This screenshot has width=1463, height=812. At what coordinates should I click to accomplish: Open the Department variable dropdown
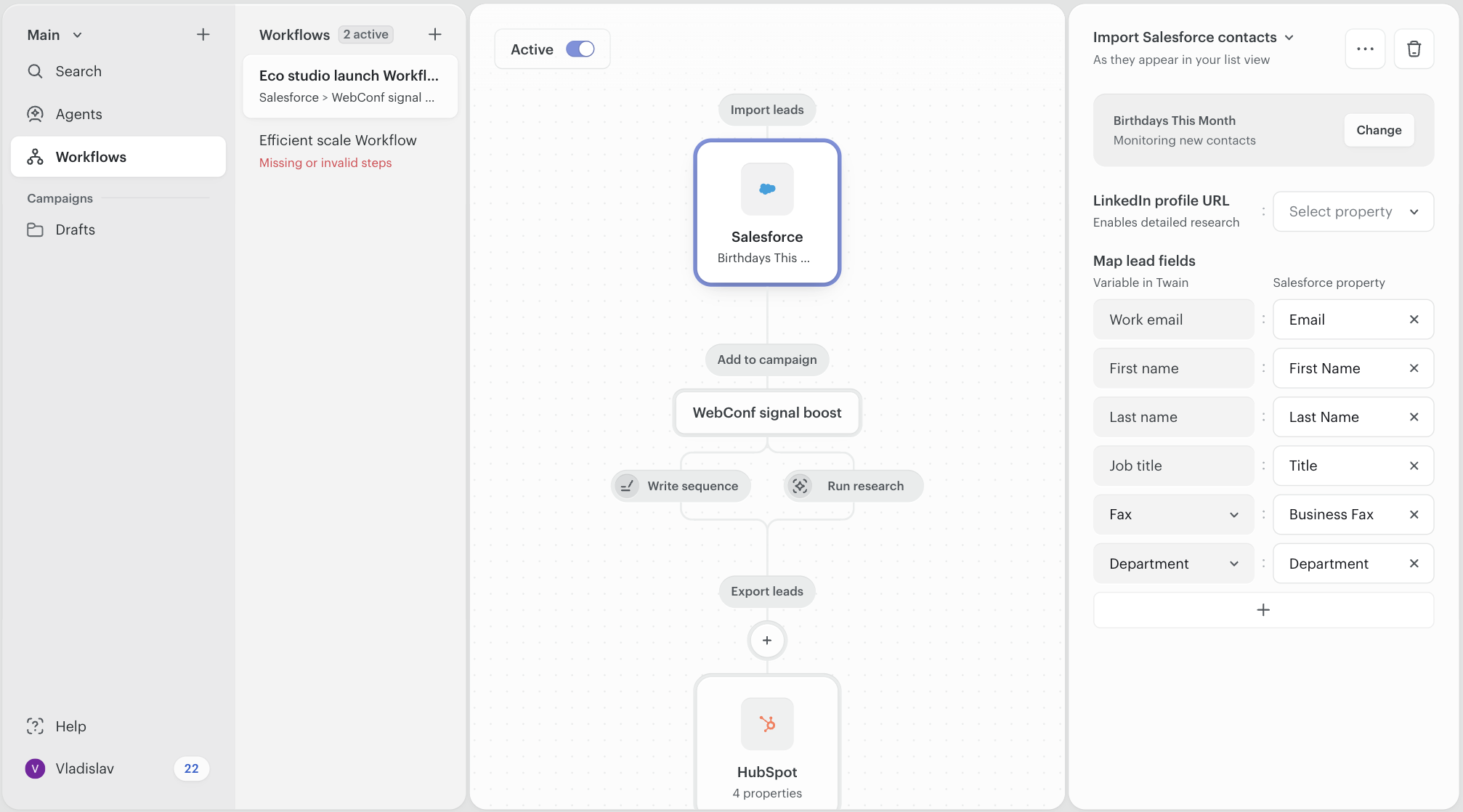point(1173,564)
